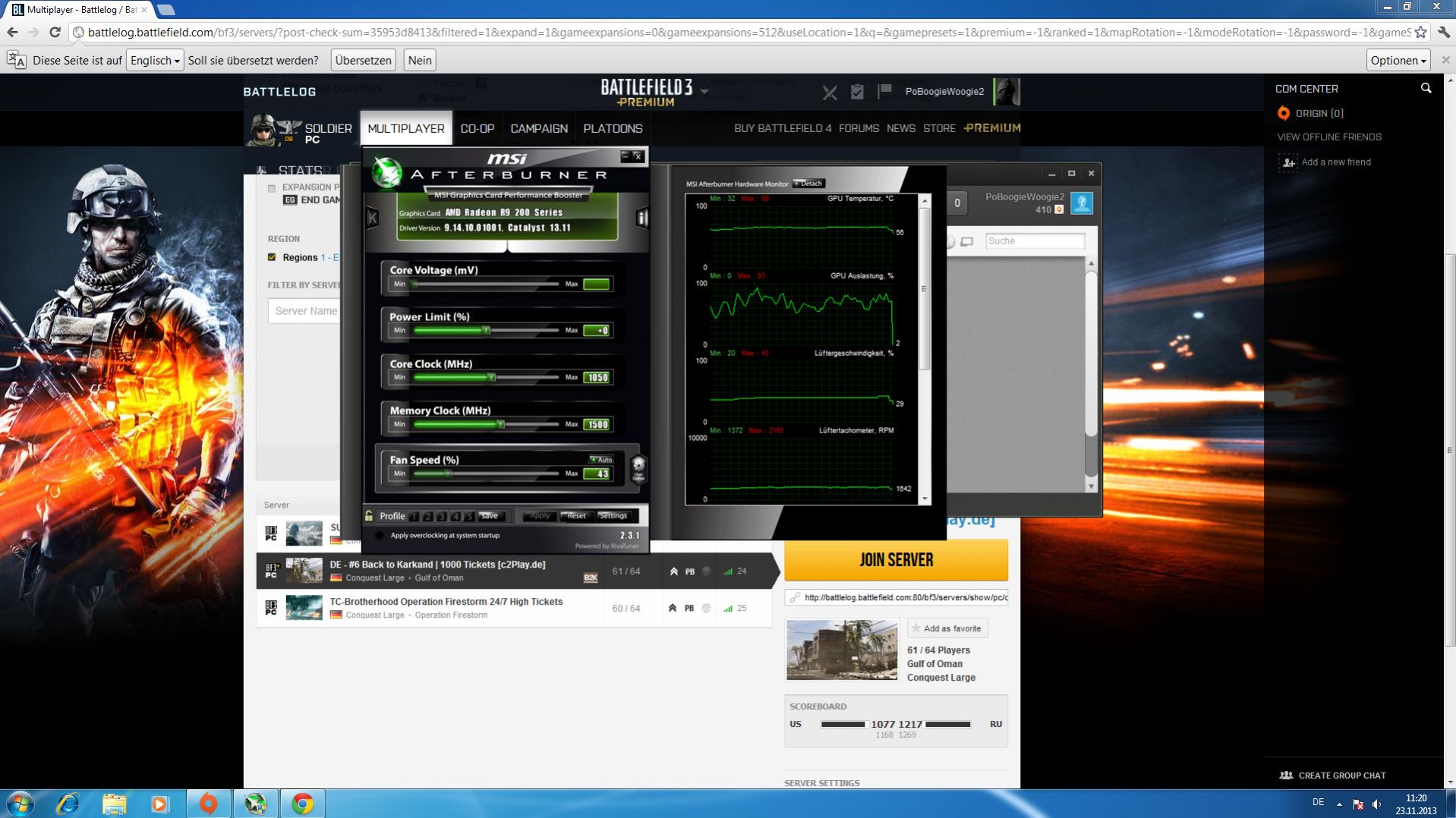Open the Chrome wrench menu
Image resolution: width=1456 pixels, height=818 pixels.
click(1443, 33)
